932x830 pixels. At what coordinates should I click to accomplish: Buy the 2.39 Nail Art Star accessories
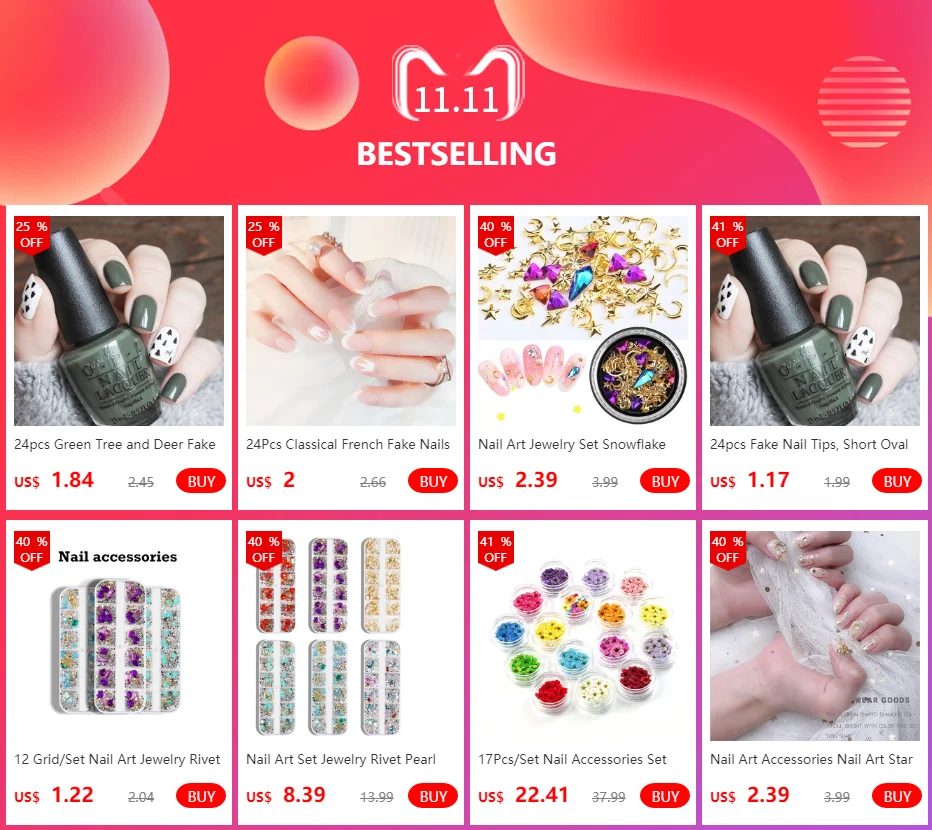point(896,796)
